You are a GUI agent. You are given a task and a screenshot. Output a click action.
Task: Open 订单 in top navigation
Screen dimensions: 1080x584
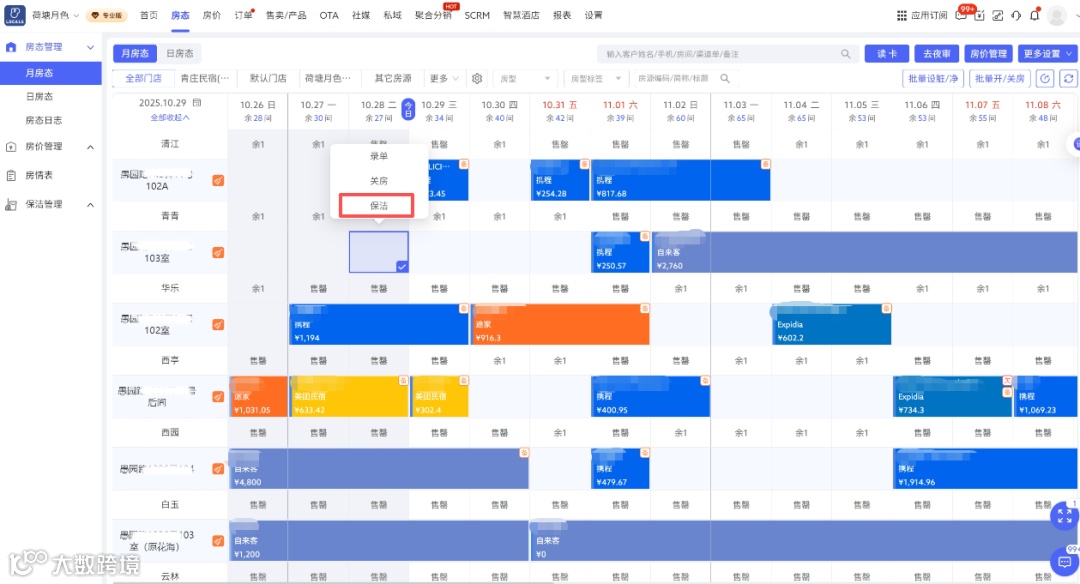click(x=242, y=15)
